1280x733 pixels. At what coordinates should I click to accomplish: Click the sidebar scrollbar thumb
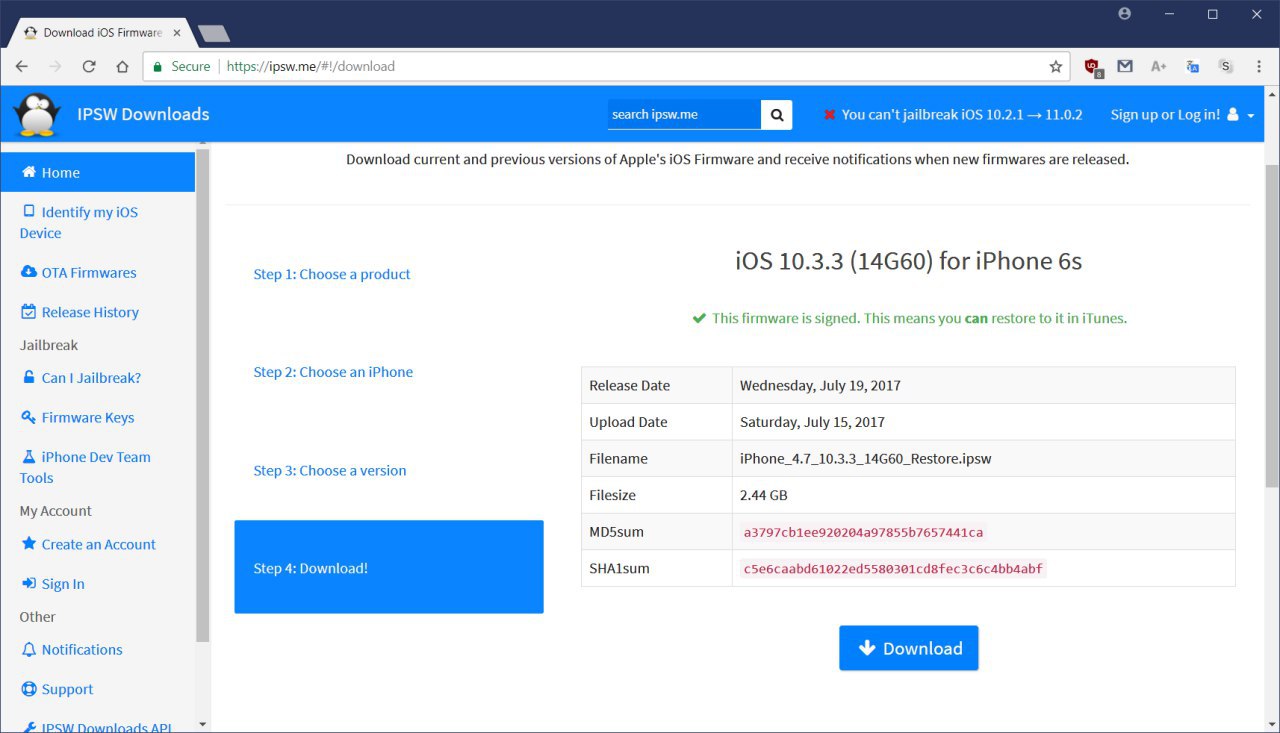coord(203,395)
